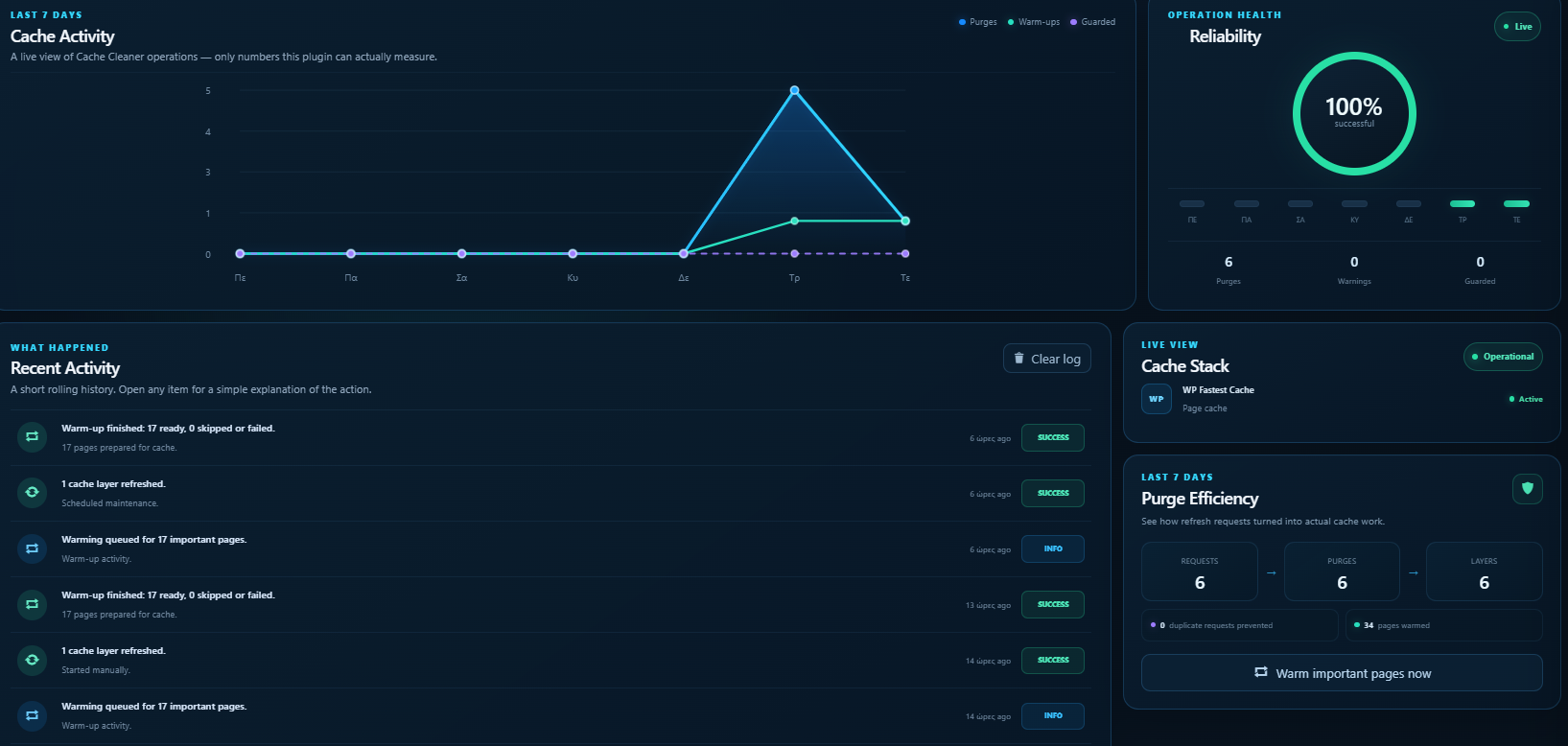The height and width of the screenshot is (746, 1568).
Task: Click the Live status badge in Reliability
Action: tap(1518, 27)
